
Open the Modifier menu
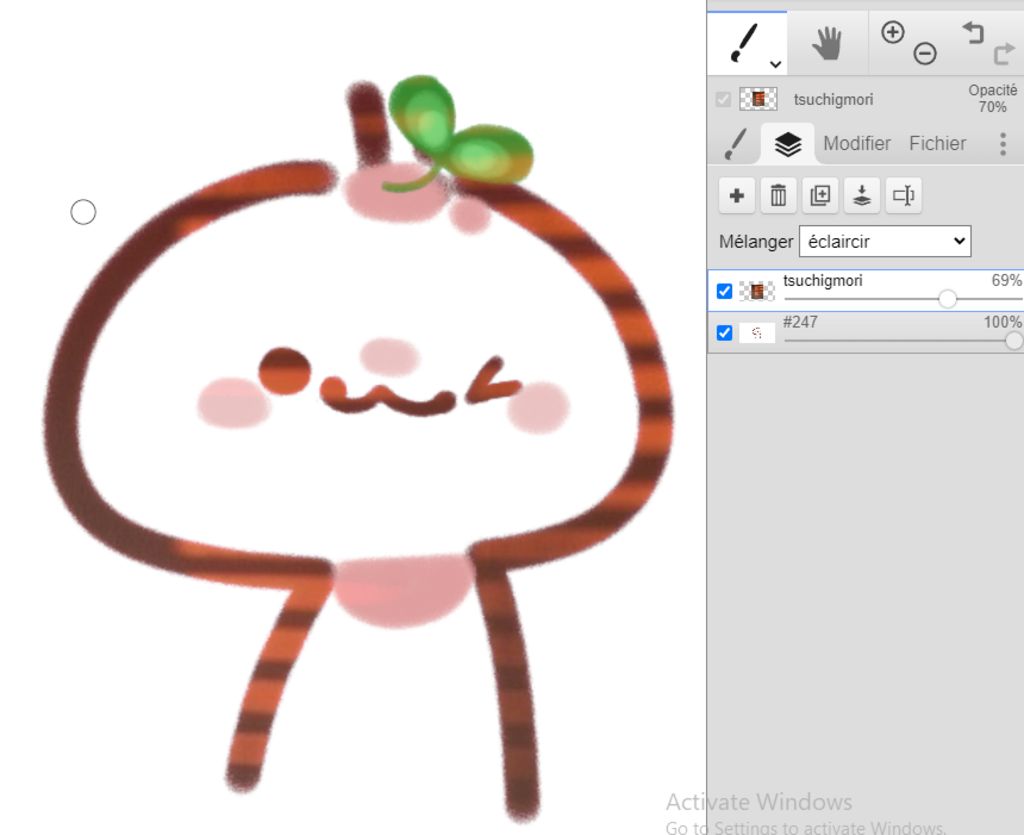857,143
